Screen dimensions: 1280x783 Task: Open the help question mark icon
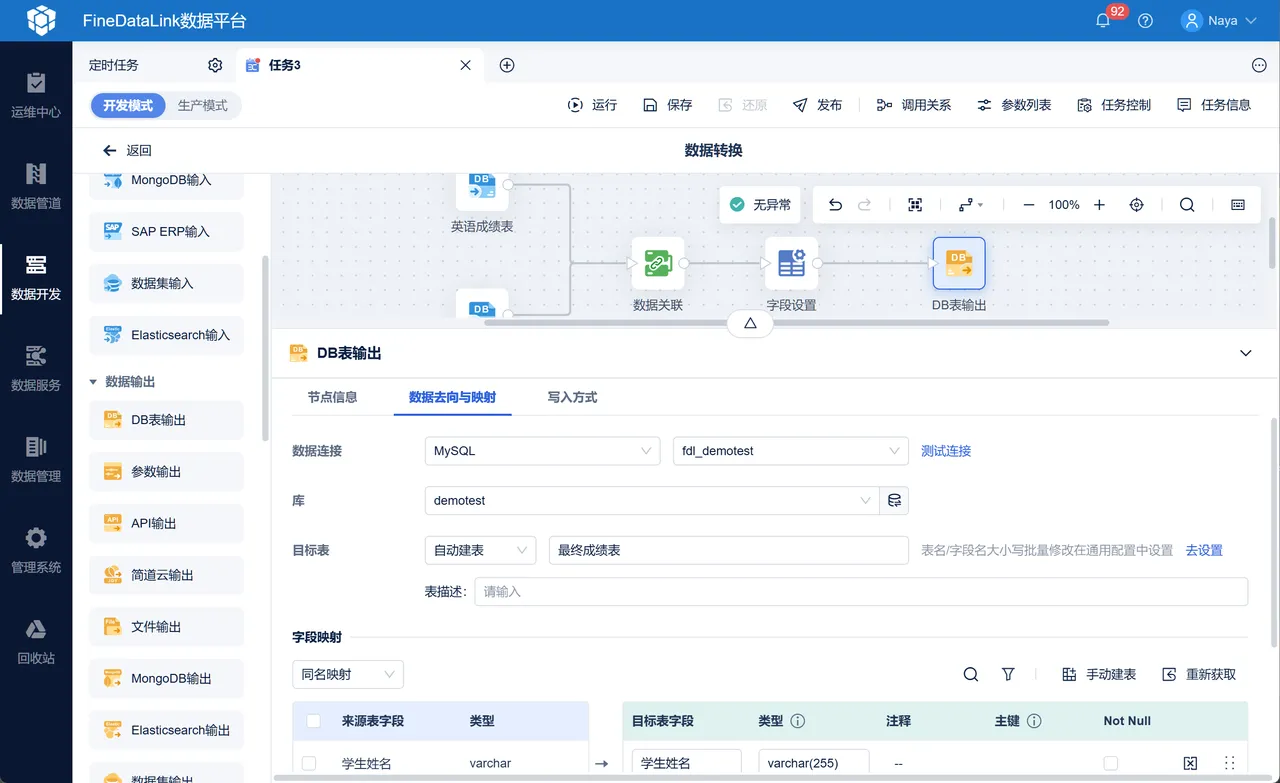(1146, 20)
